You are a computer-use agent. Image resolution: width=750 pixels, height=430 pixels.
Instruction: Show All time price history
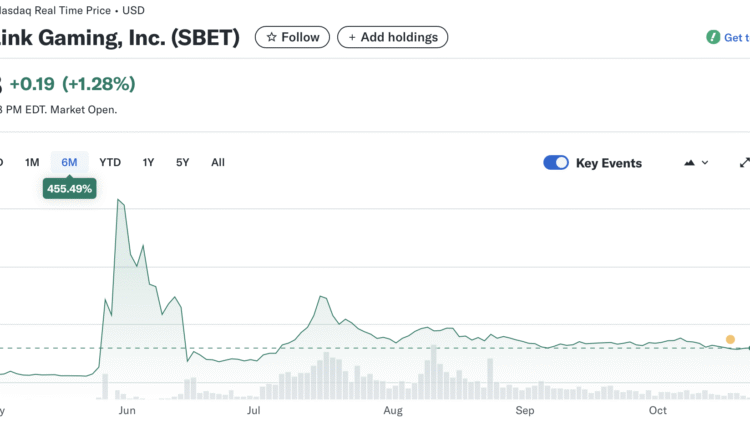point(218,162)
